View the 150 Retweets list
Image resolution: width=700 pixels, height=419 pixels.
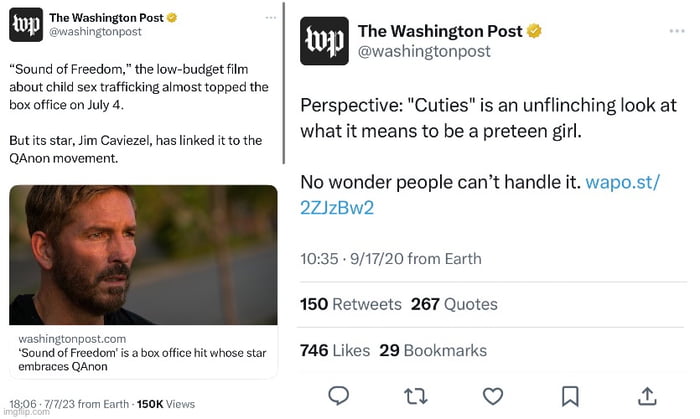point(350,304)
